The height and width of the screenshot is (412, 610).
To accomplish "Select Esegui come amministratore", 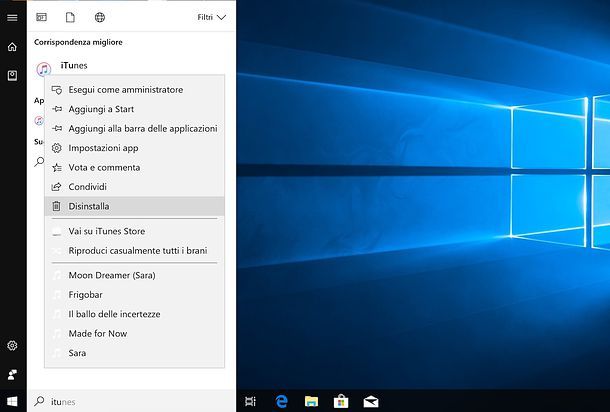I will point(134,89).
